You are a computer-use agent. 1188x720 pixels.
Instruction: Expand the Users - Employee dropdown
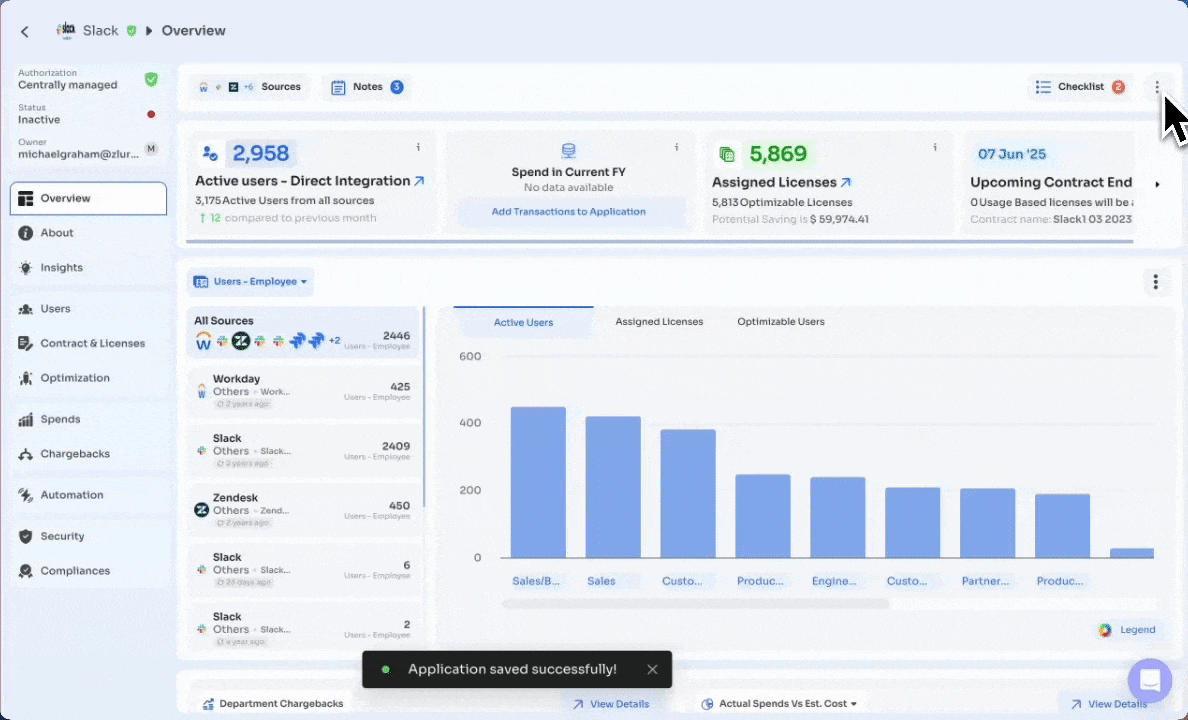(x=251, y=282)
